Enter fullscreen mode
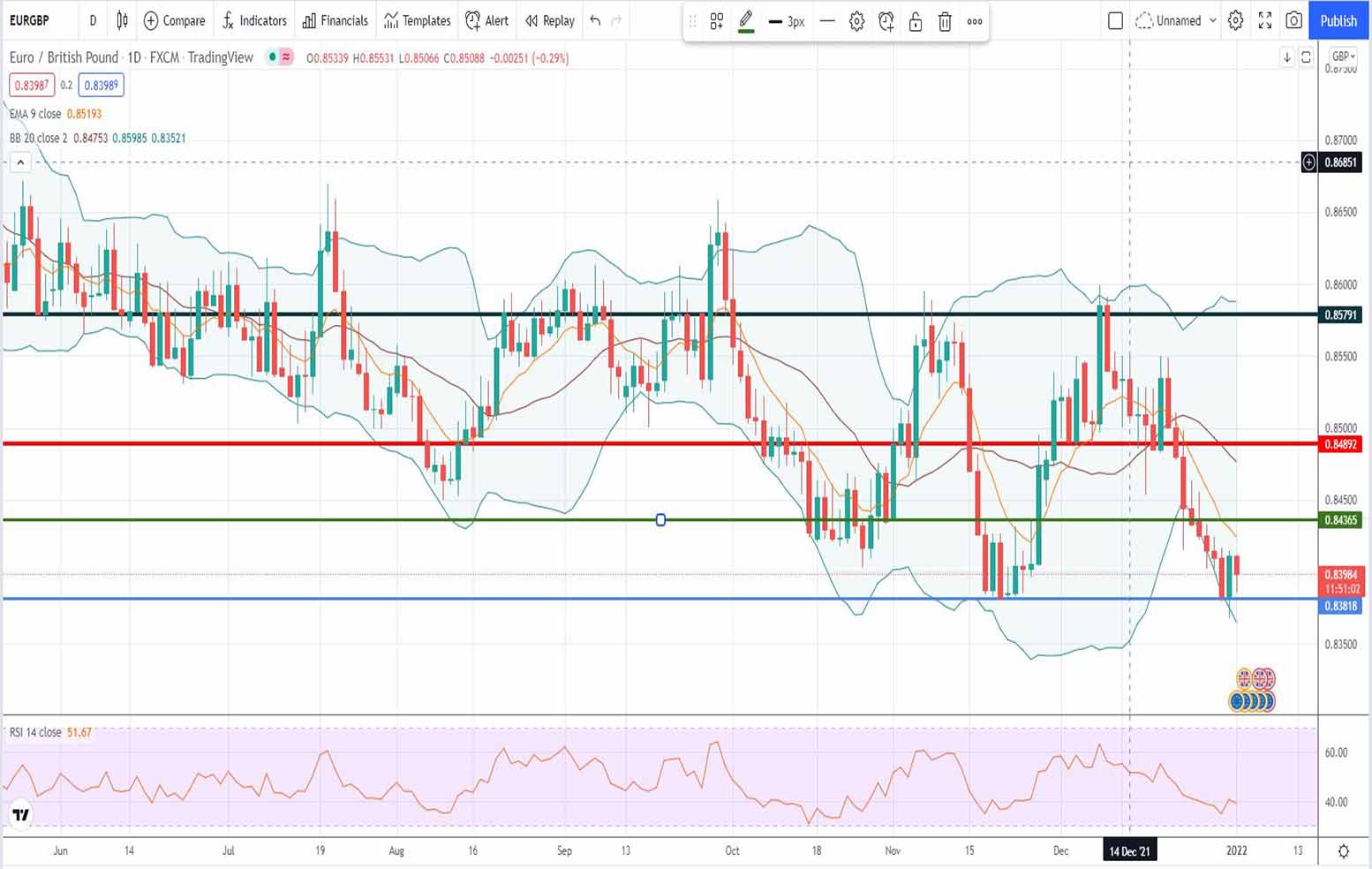 point(1265,20)
